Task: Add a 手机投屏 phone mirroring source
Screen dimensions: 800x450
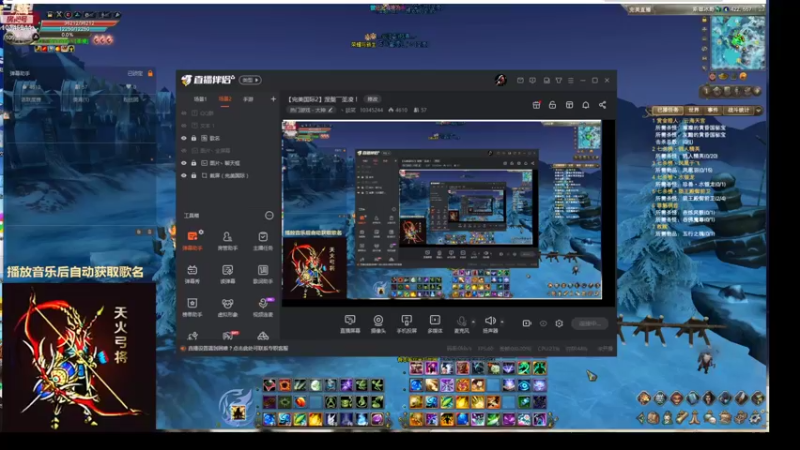Action: pos(407,323)
